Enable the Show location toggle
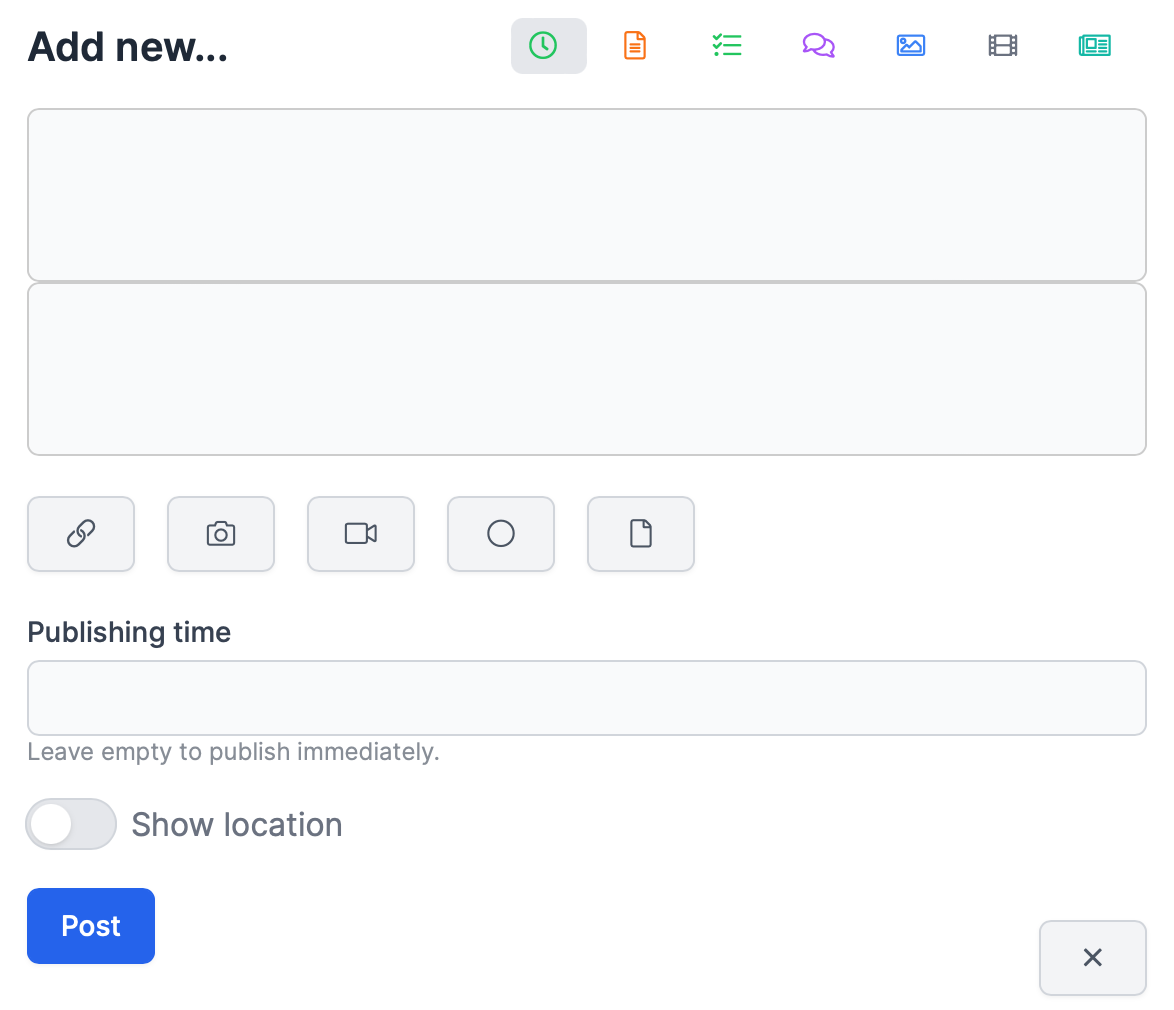Viewport: 1174px width, 1010px height. point(71,824)
